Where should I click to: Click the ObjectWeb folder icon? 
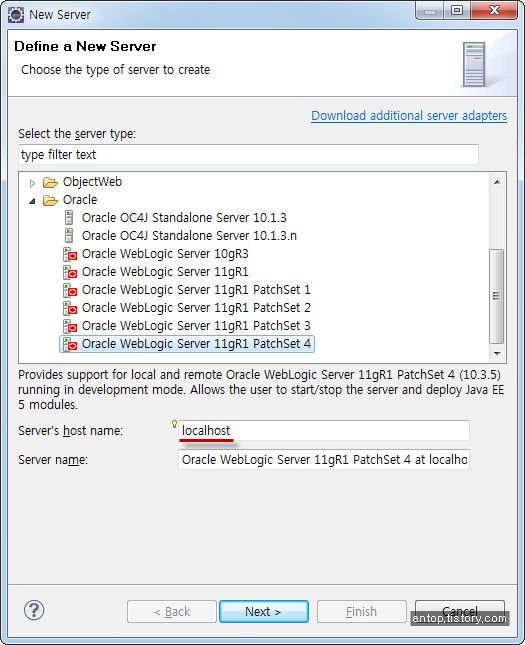click(x=50, y=182)
